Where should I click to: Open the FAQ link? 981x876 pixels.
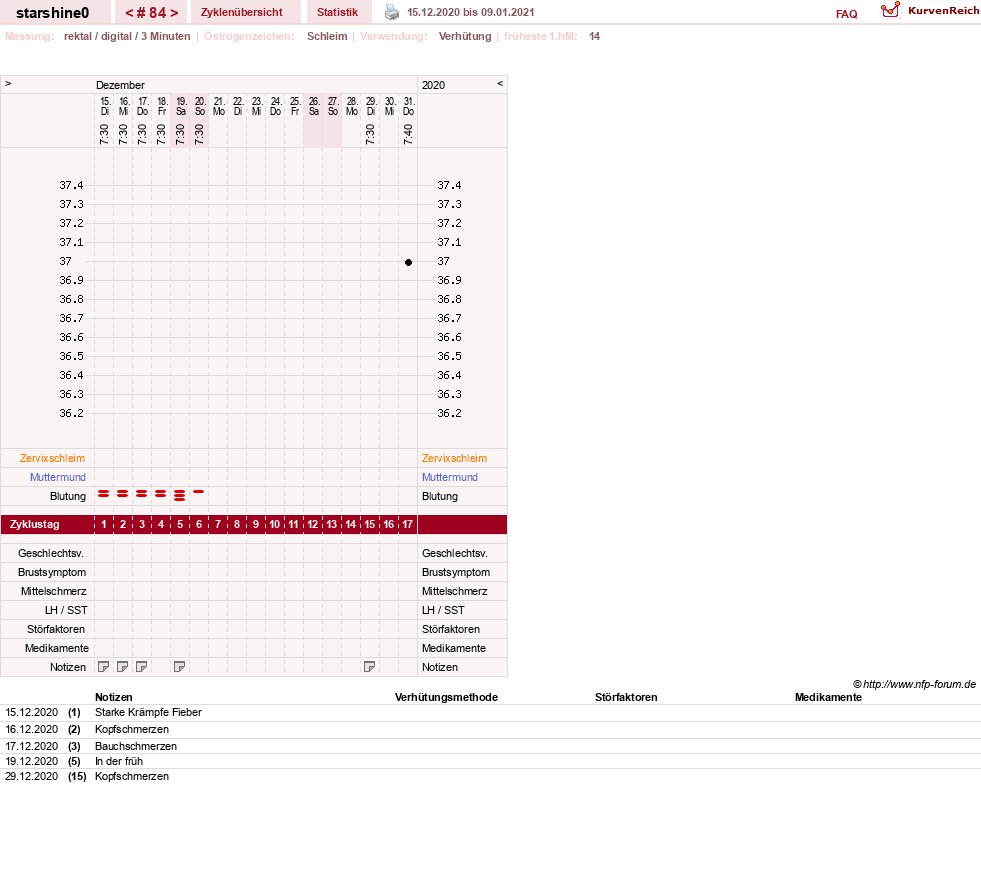[846, 14]
